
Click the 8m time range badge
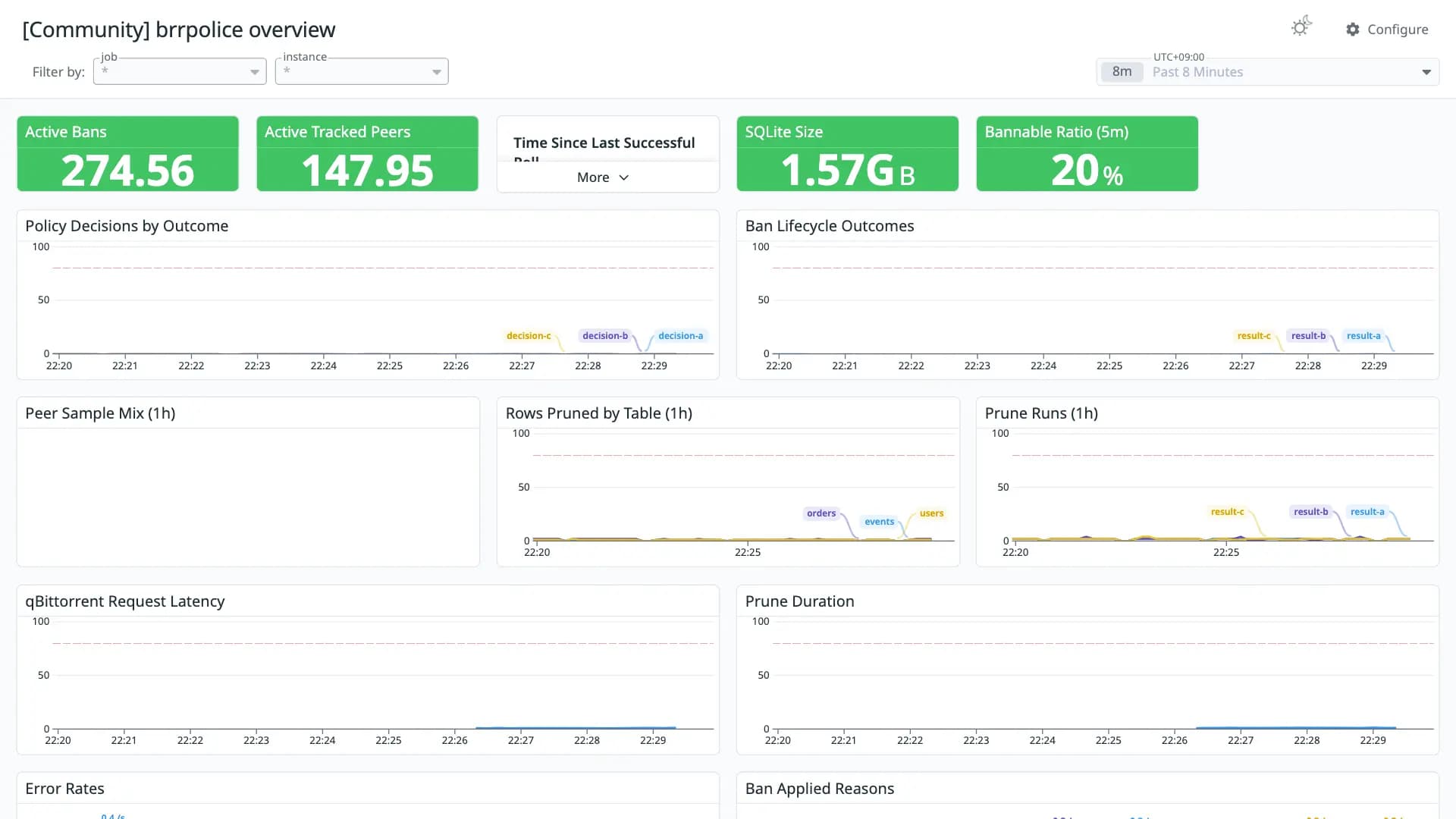coord(1122,72)
